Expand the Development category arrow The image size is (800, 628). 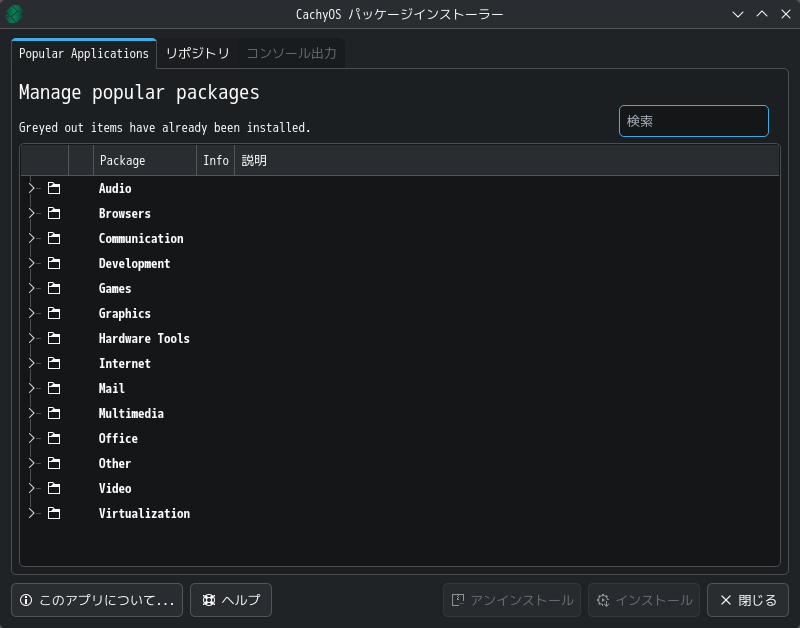[x=32, y=263]
